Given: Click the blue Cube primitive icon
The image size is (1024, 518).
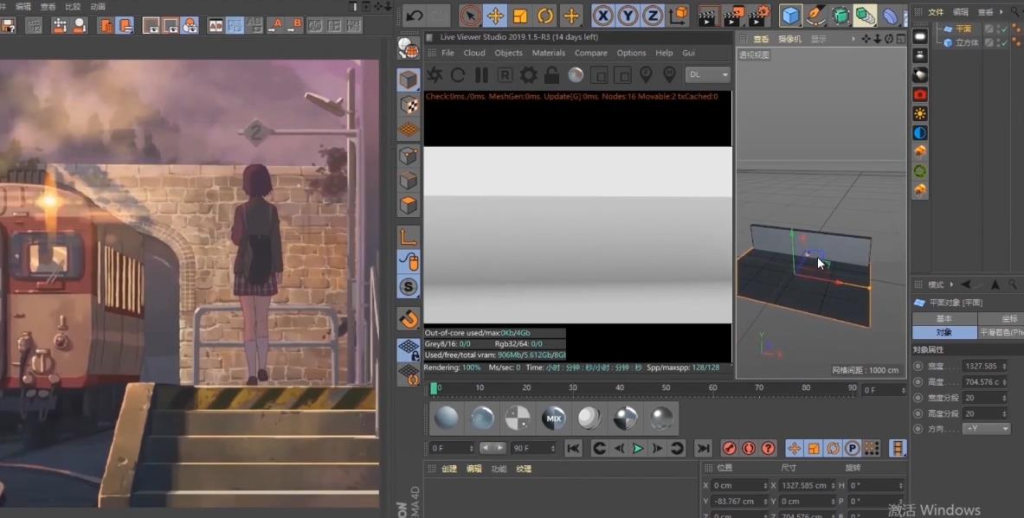Looking at the screenshot, I should [x=790, y=16].
